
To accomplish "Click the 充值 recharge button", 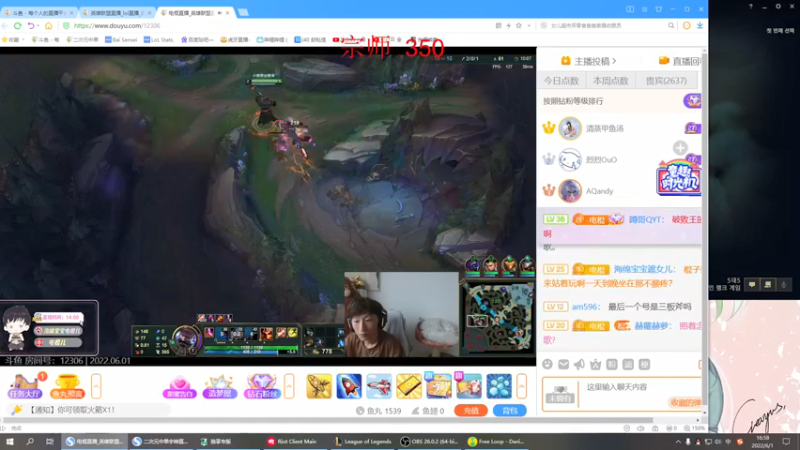I will tap(470, 411).
